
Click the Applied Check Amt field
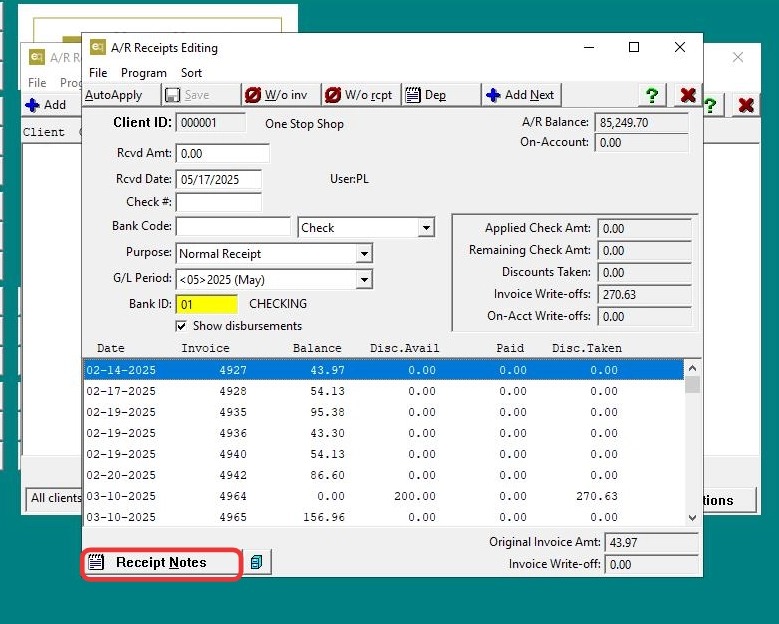644,229
